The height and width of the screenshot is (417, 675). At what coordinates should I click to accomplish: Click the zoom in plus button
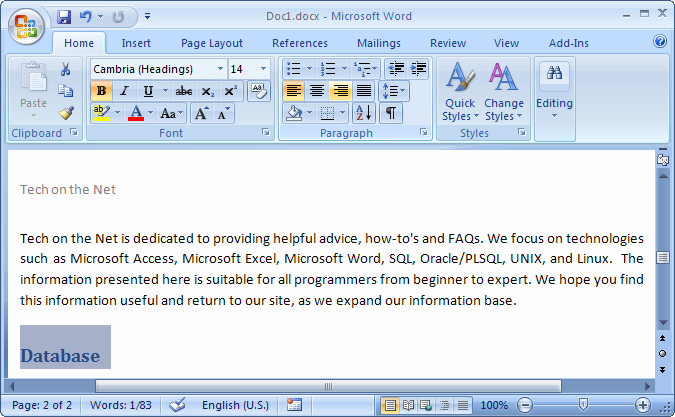(643, 405)
